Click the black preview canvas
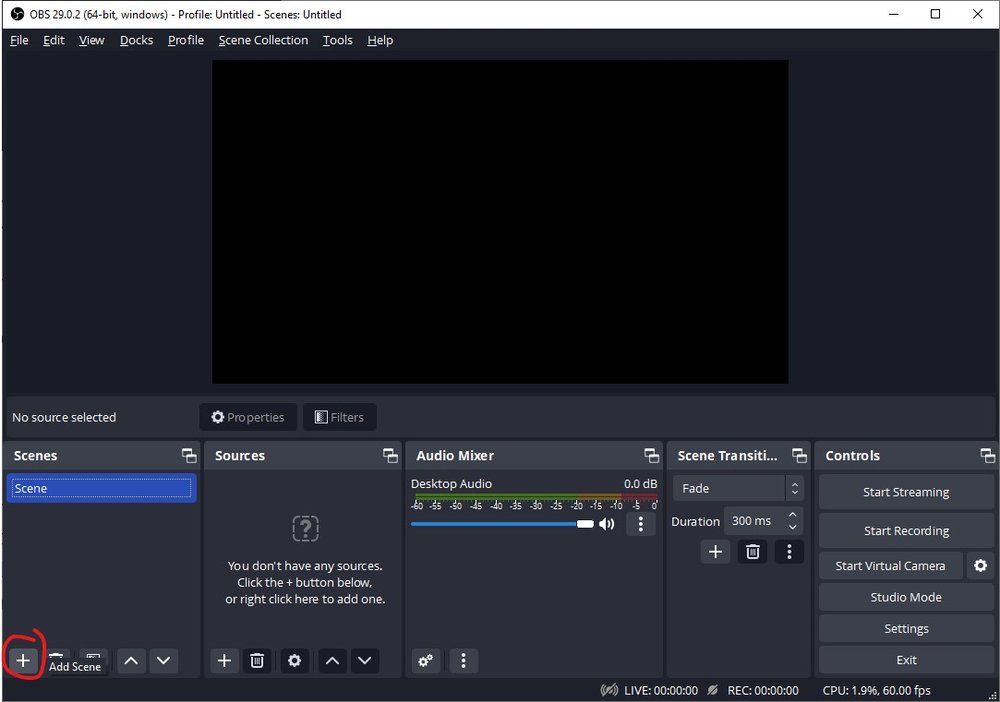Viewport: 1000px width, 702px height. coord(500,222)
